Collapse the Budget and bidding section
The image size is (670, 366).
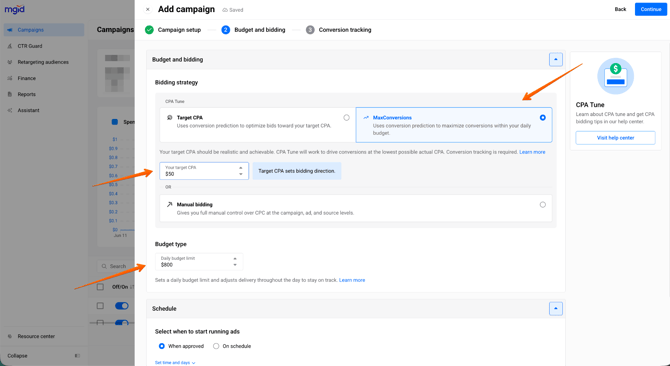pos(555,60)
